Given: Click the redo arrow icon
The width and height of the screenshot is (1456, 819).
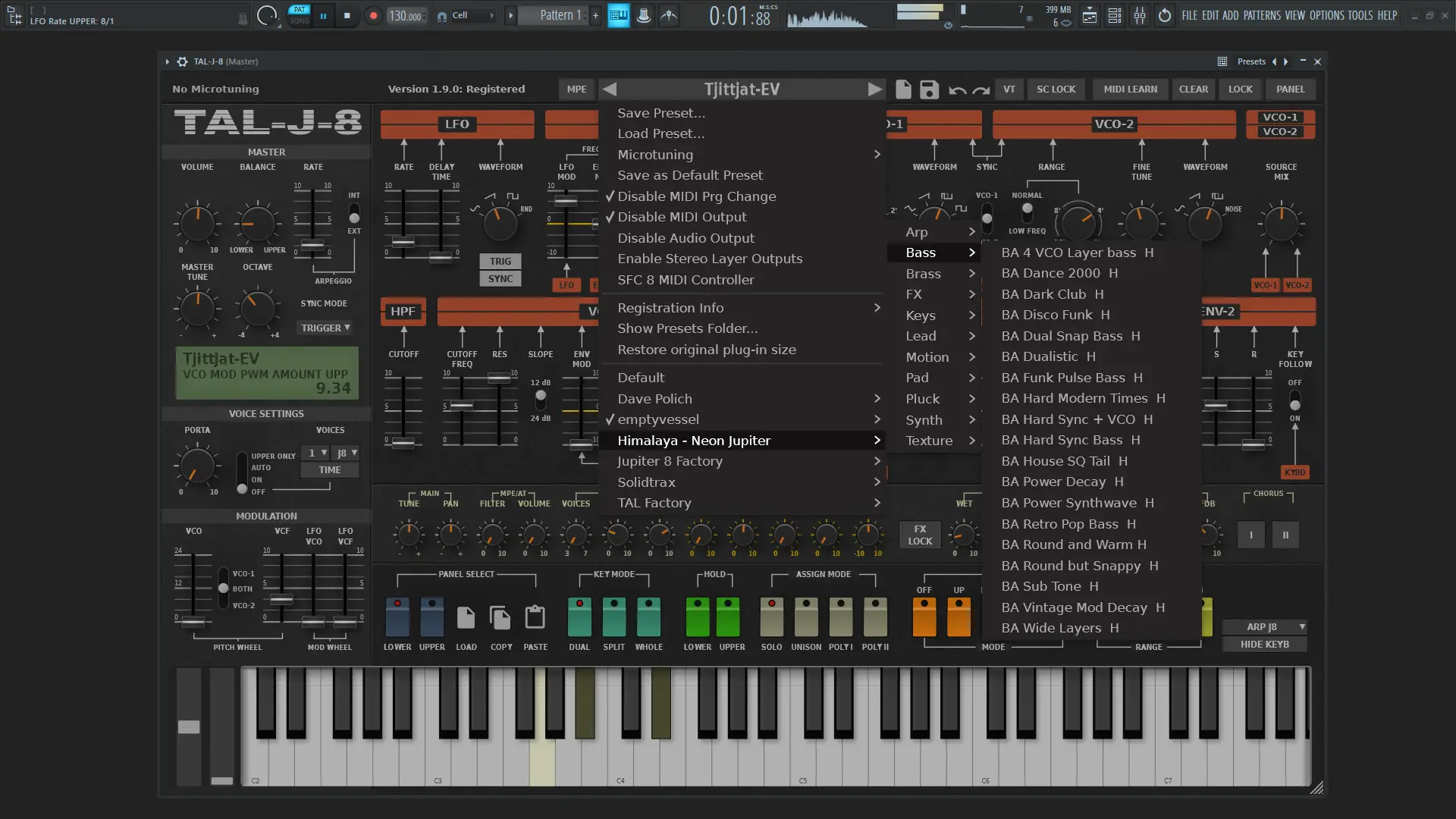Looking at the screenshot, I should (981, 90).
